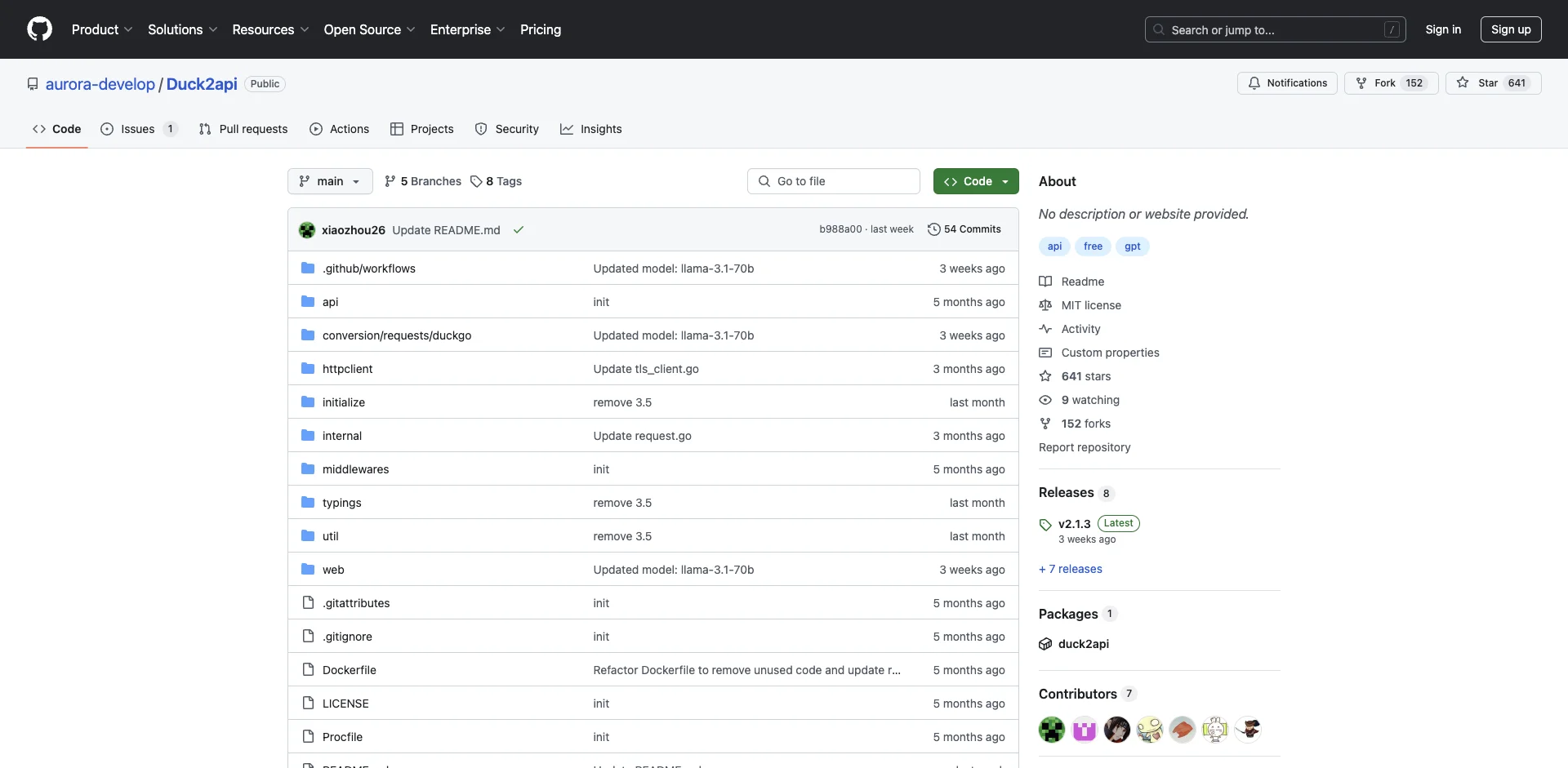Screen dimensions: 1568x768
Task: Click the Report repository link
Action: tap(1085, 447)
